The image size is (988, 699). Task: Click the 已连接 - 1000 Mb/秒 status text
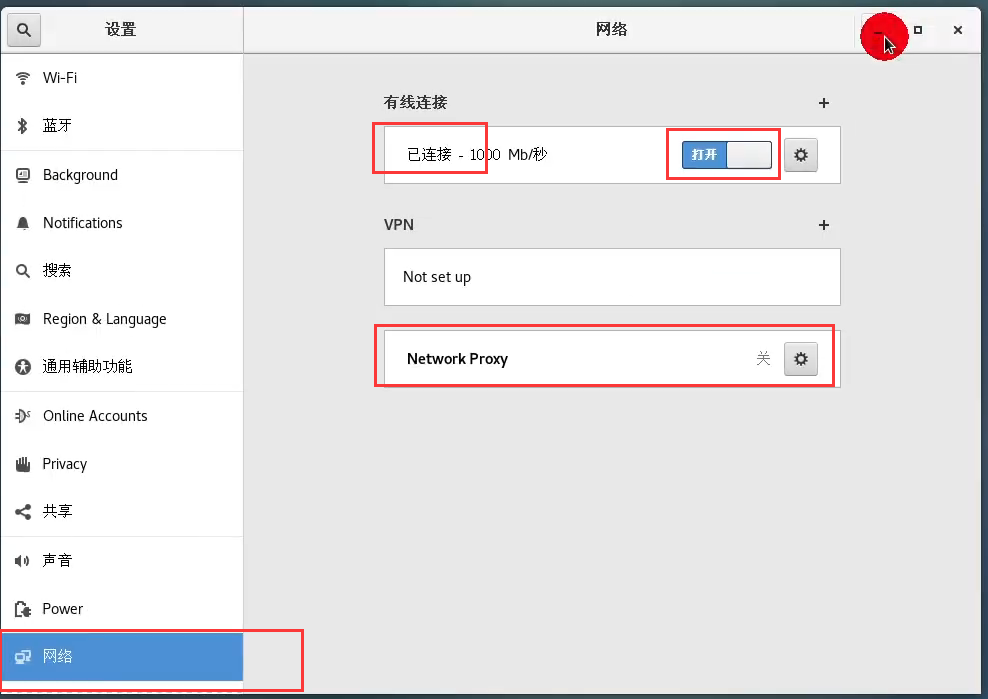477,155
